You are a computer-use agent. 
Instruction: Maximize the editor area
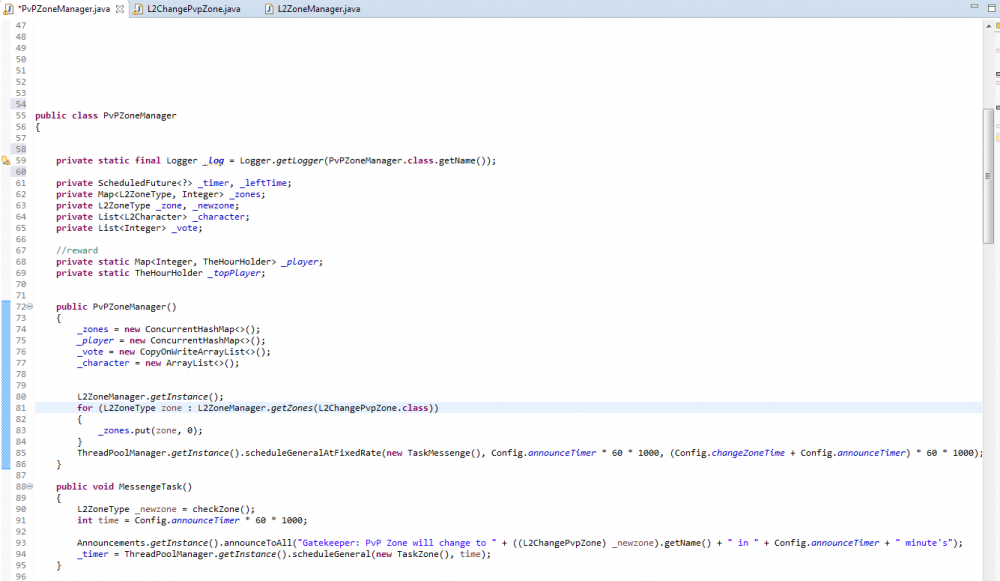click(990, 9)
